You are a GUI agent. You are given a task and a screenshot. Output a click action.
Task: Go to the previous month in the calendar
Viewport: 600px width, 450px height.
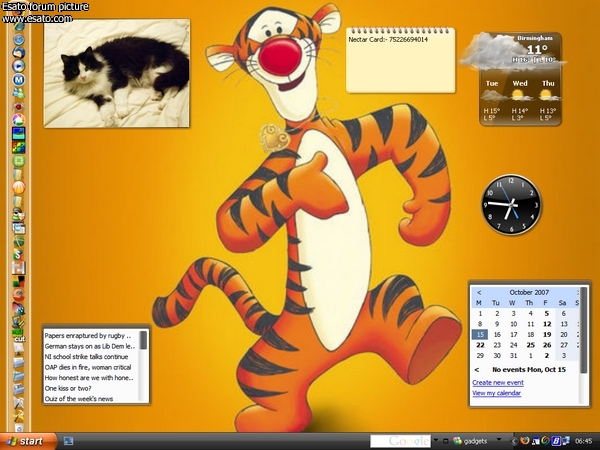point(479,292)
